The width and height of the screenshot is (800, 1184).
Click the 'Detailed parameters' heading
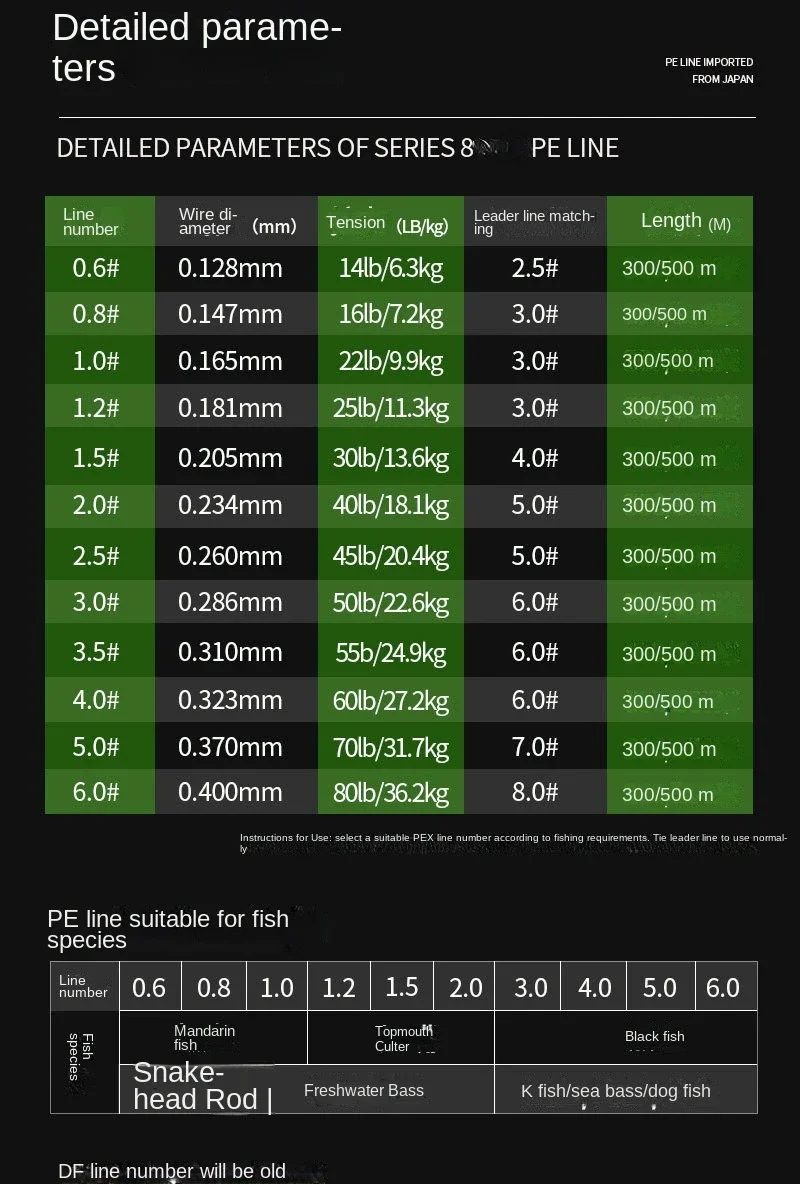(195, 45)
